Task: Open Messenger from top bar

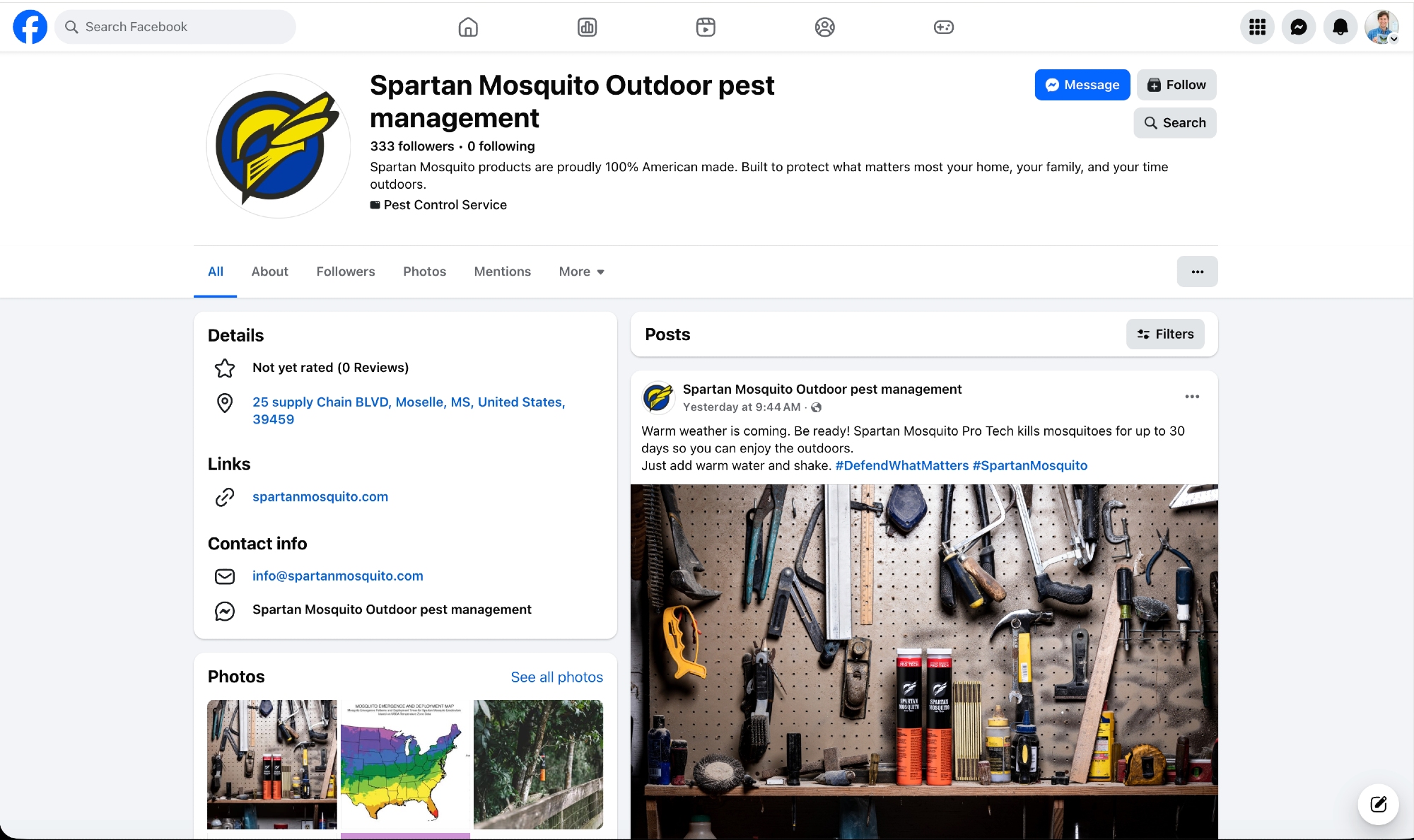Action: [x=1298, y=27]
